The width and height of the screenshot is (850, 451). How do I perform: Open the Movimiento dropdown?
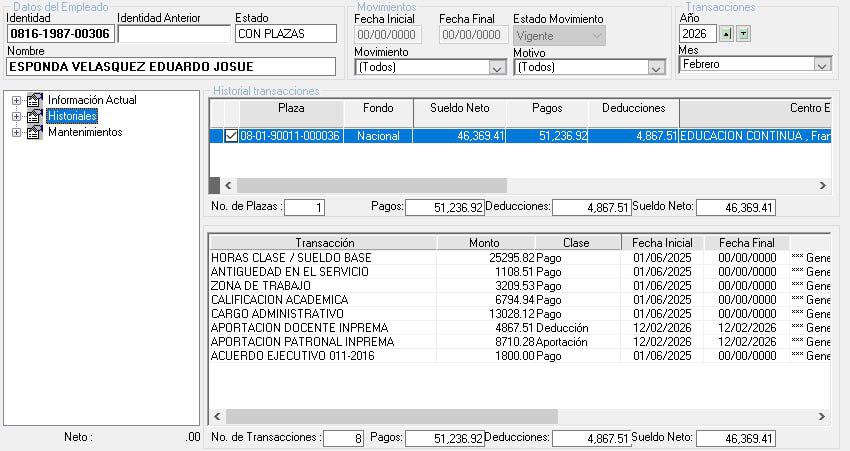pyautogui.click(x=497, y=68)
